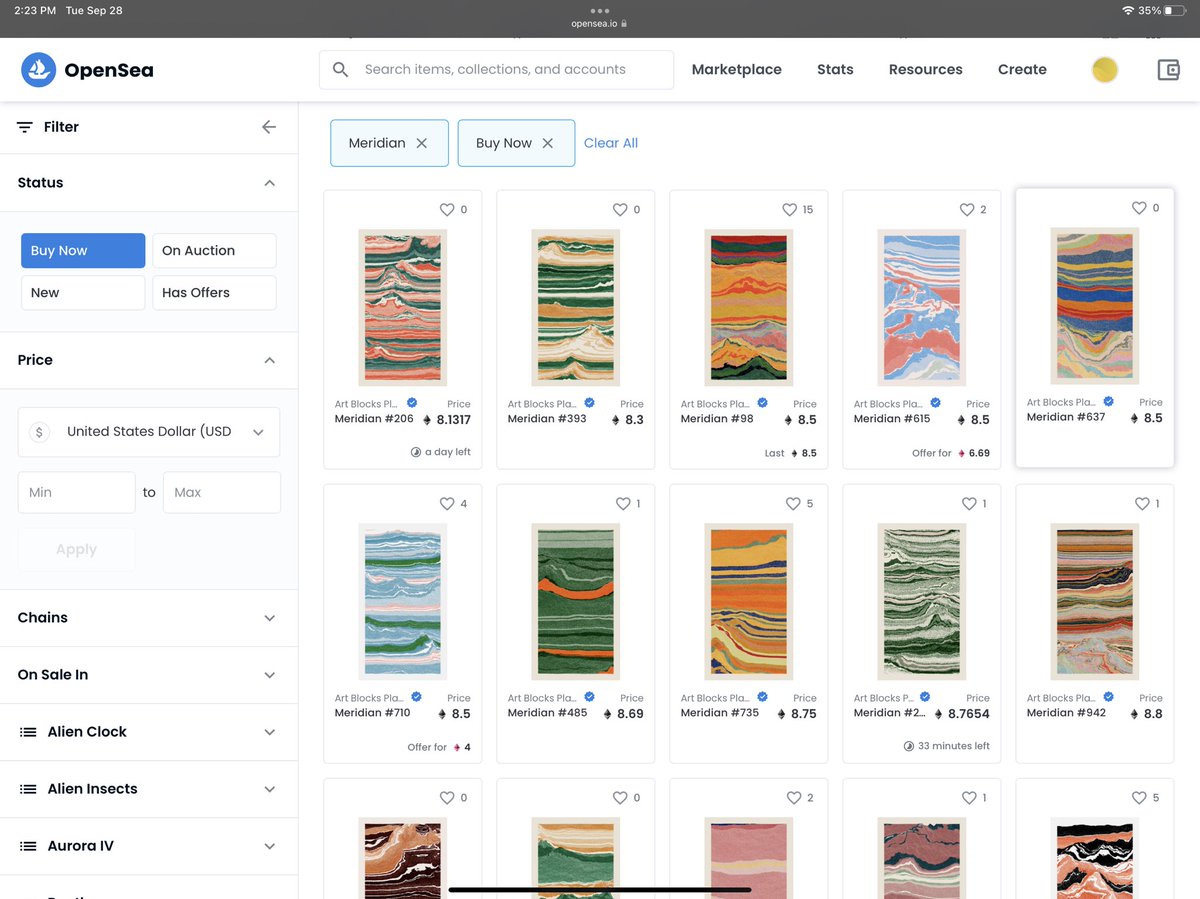Open the wallet icon
The height and width of the screenshot is (899, 1200).
click(1168, 70)
